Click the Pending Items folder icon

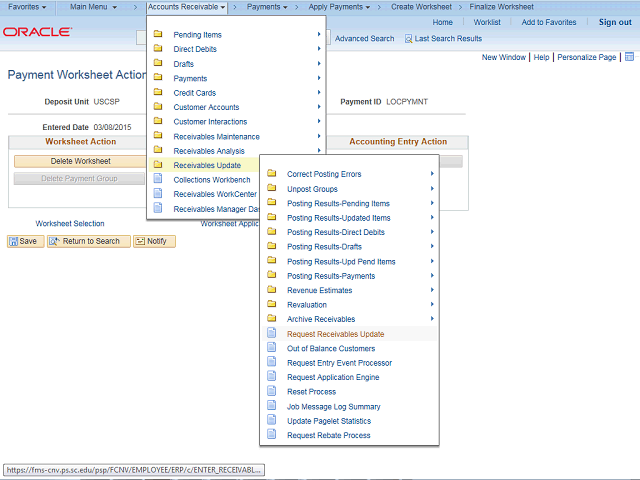coord(158,35)
